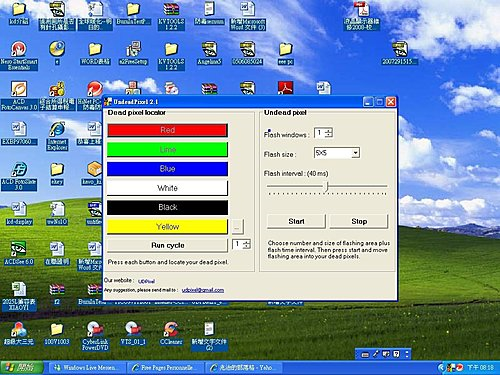Open the ACD FotoCanvas 3.0 shortcut
The image size is (500, 375).
(19, 95)
